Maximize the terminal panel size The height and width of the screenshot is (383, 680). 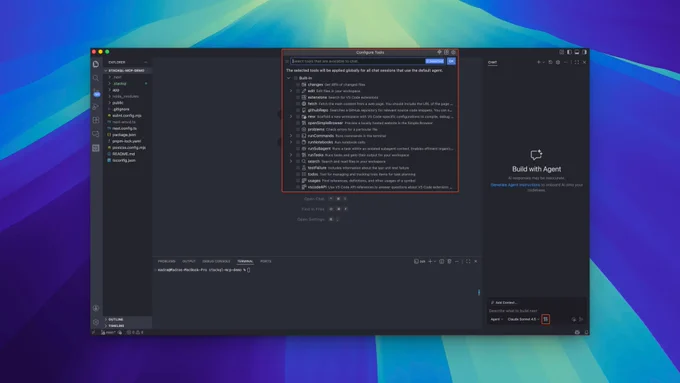point(468,262)
